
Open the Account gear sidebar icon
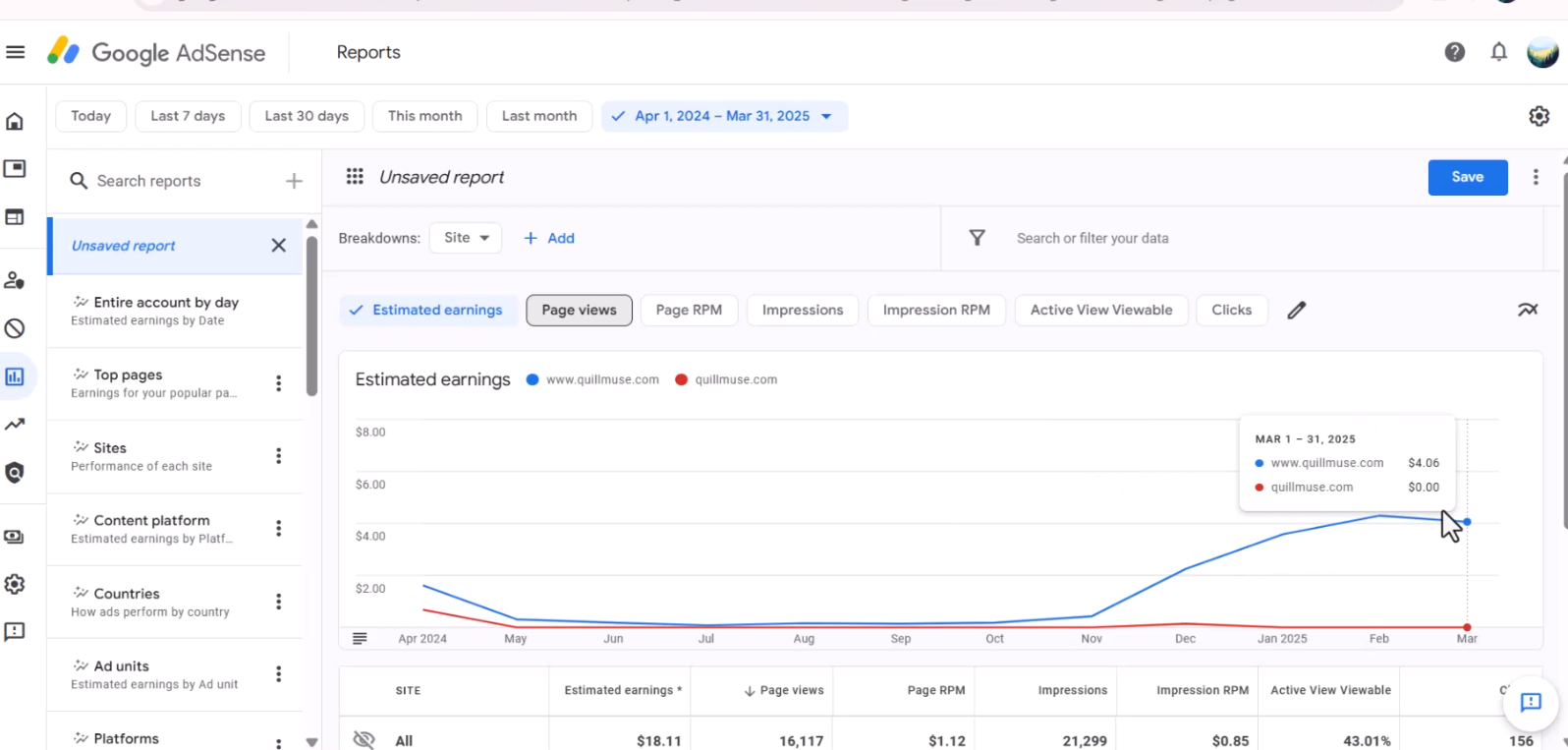click(x=15, y=584)
